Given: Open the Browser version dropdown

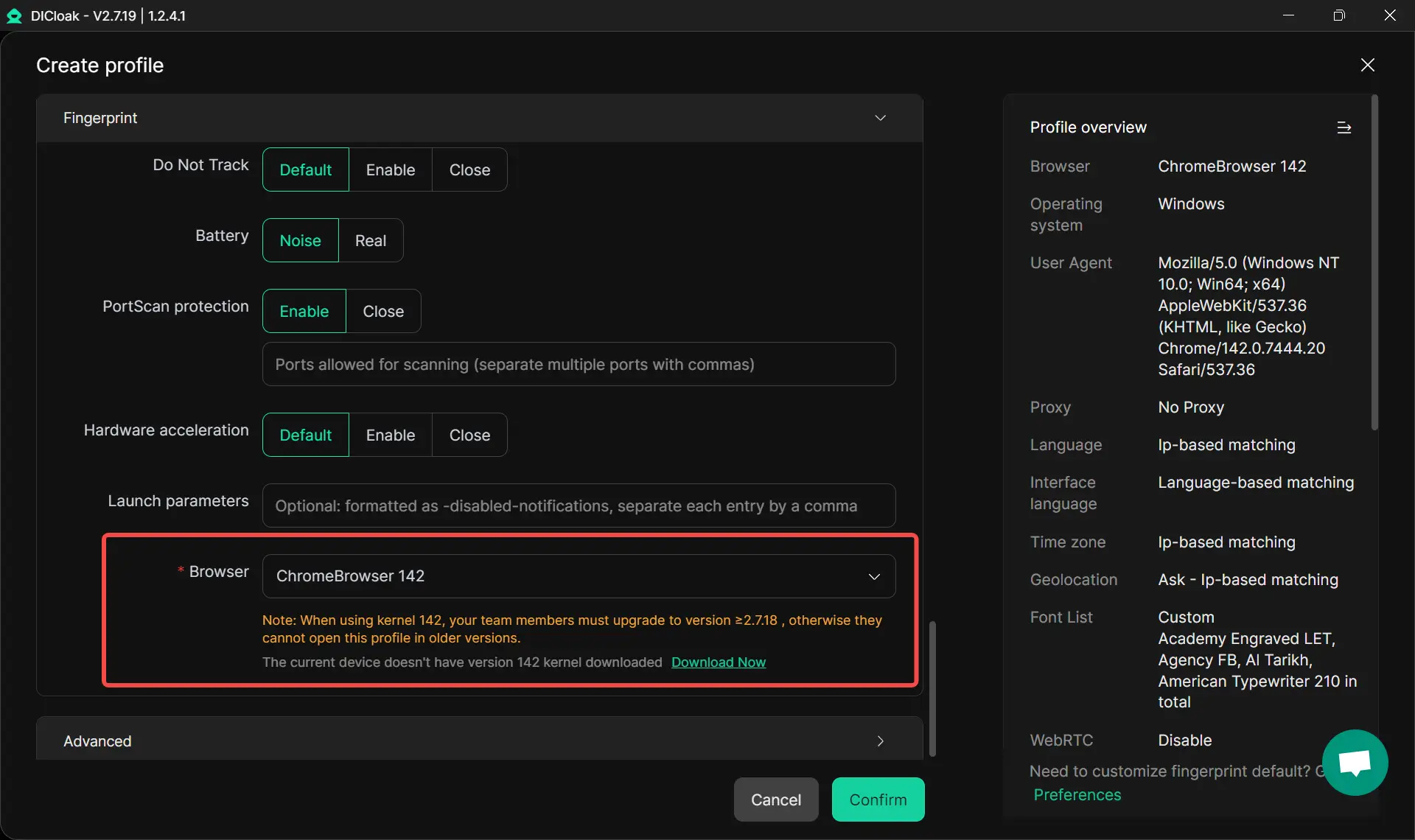Looking at the screenshot, I should coord(579,576).
